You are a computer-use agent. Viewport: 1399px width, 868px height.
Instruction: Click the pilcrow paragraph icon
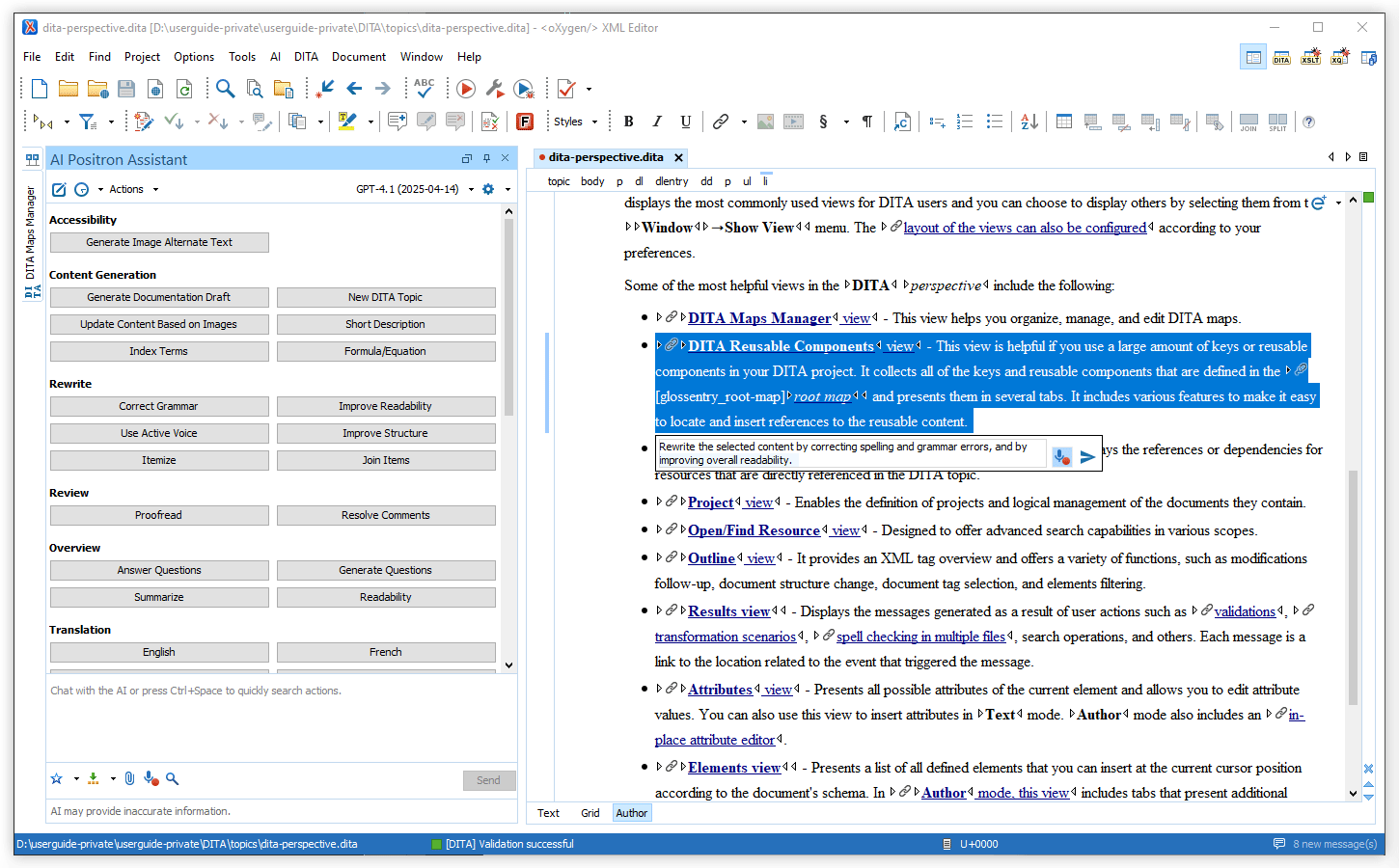tap(867, 122)
